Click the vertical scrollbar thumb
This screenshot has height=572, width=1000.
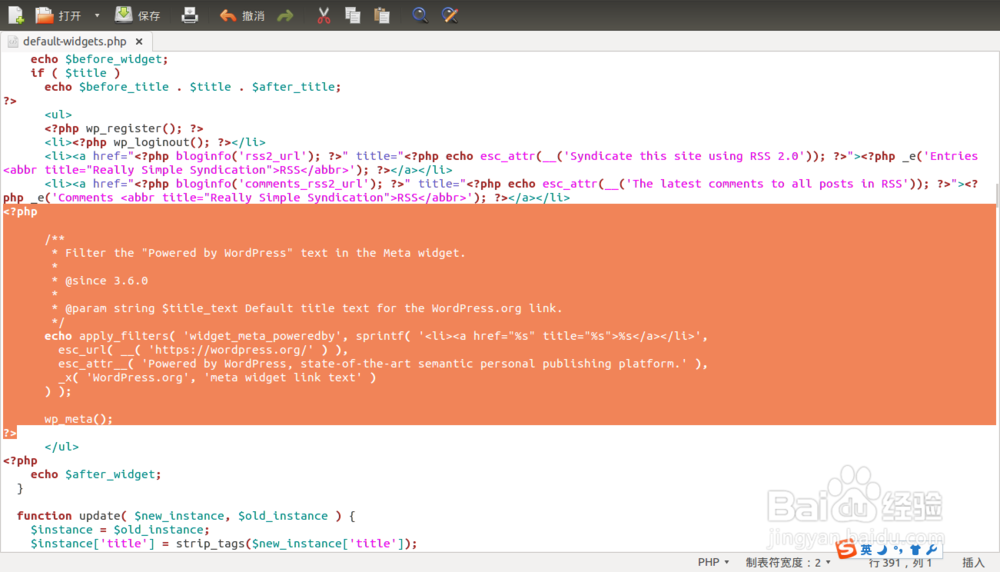(997, 194)
